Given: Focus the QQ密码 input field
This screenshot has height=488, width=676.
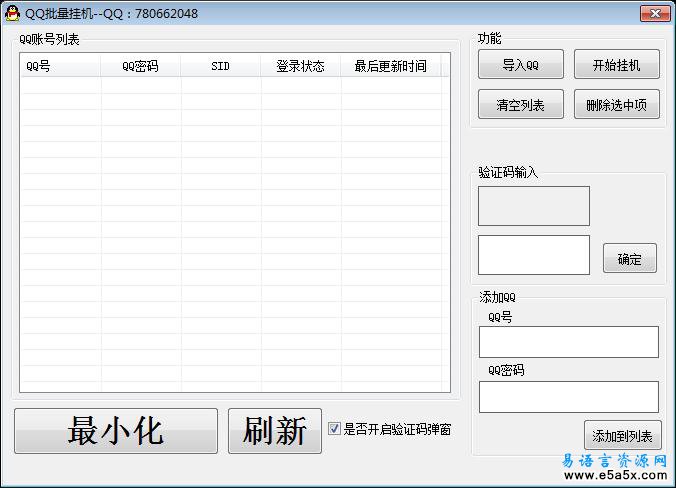Looking at the screenshot, I should tap(569, 397).
